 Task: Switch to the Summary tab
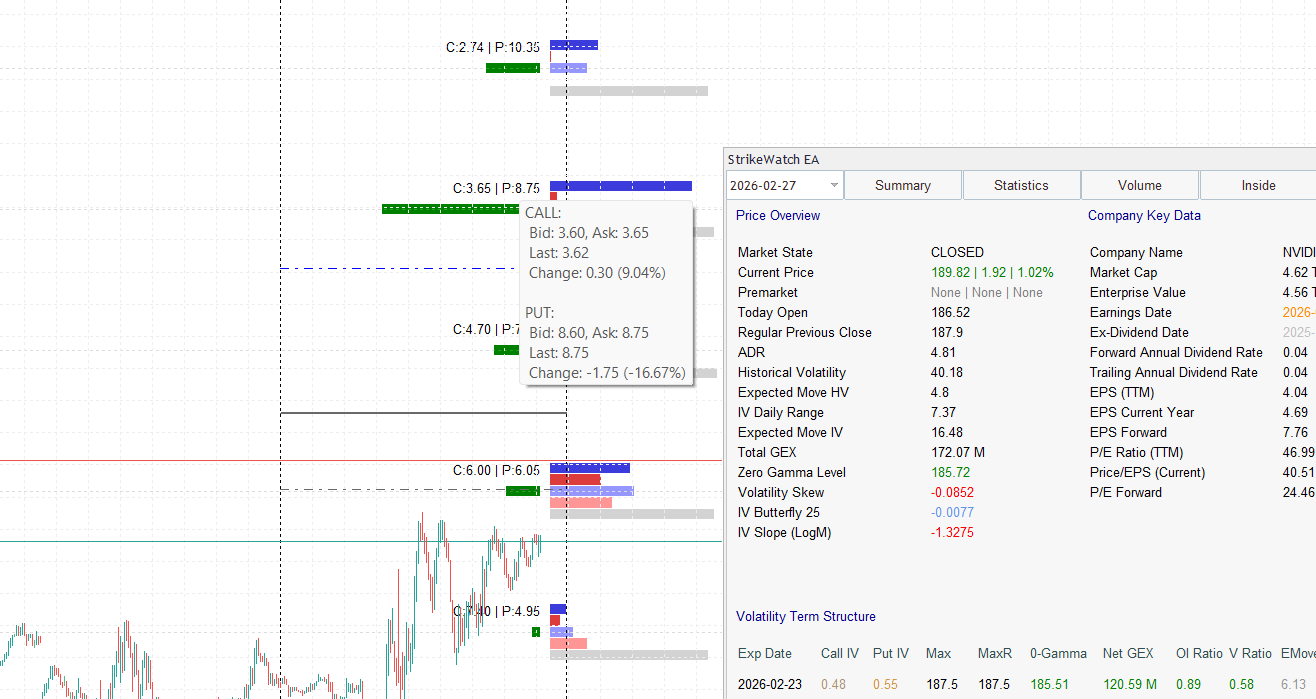[x=902, y=185]
